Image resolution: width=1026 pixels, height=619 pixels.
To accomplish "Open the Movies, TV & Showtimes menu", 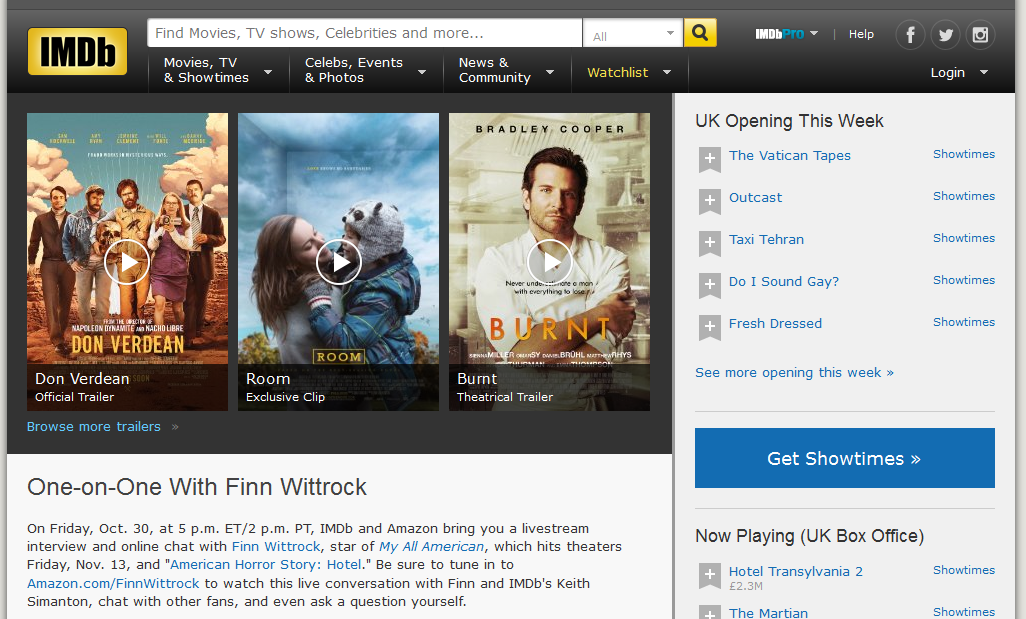I will pos(217,70).
